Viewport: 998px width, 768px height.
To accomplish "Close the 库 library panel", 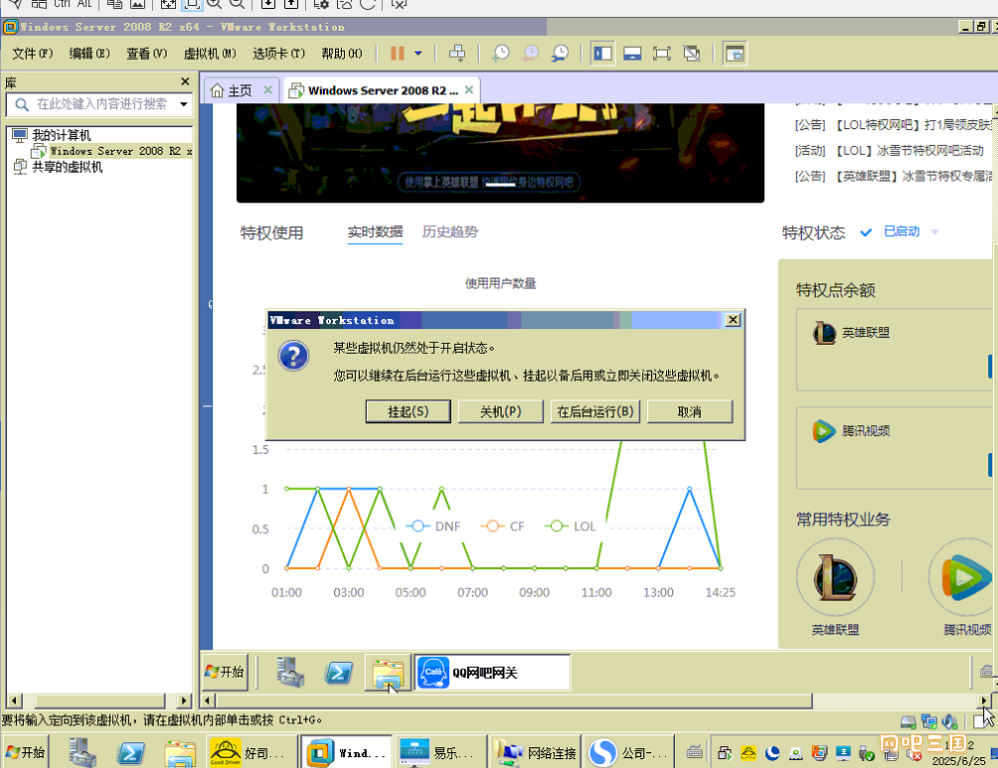I will (x=185, y=81).
